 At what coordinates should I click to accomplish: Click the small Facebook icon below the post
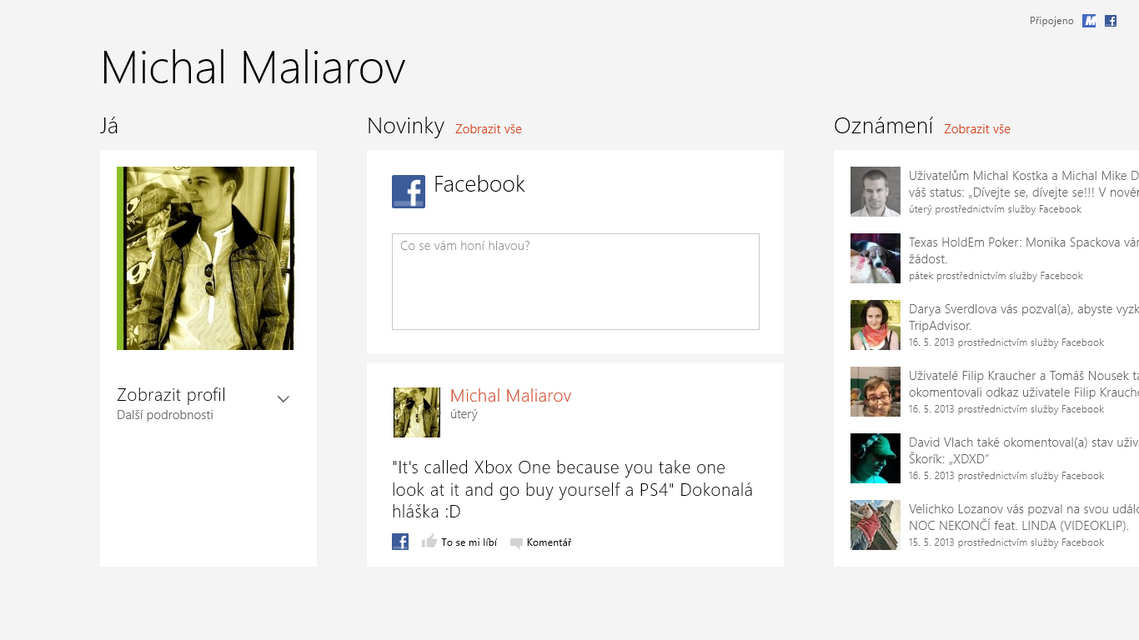coord(400,542)
